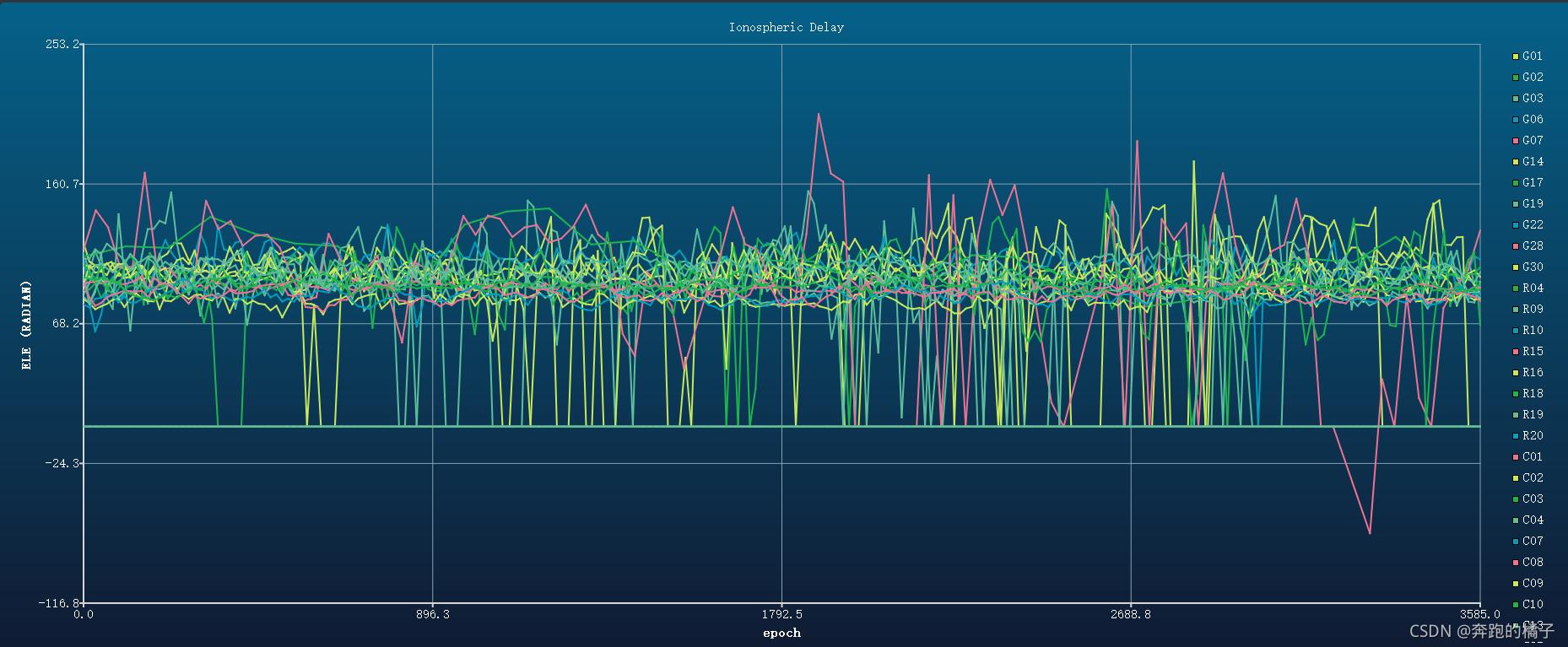This screenshot has height=647, width=1568.
Task: Select the C10 legend entry
Action: [1527, 605]
